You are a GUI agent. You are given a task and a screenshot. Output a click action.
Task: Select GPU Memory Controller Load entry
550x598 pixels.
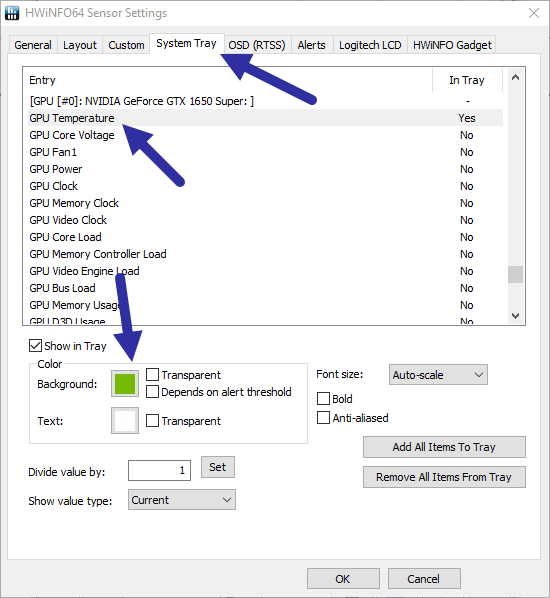click(265, 254)
